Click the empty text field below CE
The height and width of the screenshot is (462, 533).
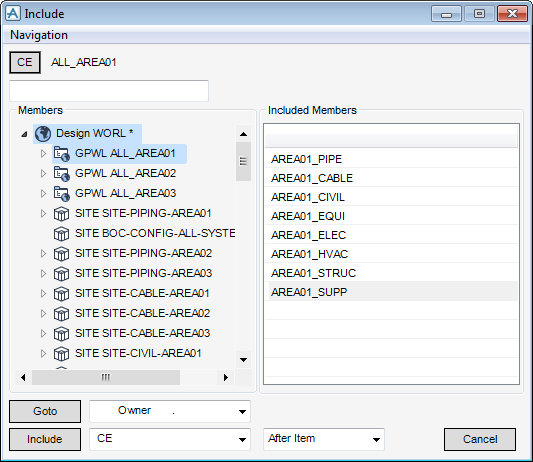(x=109, y=91)
